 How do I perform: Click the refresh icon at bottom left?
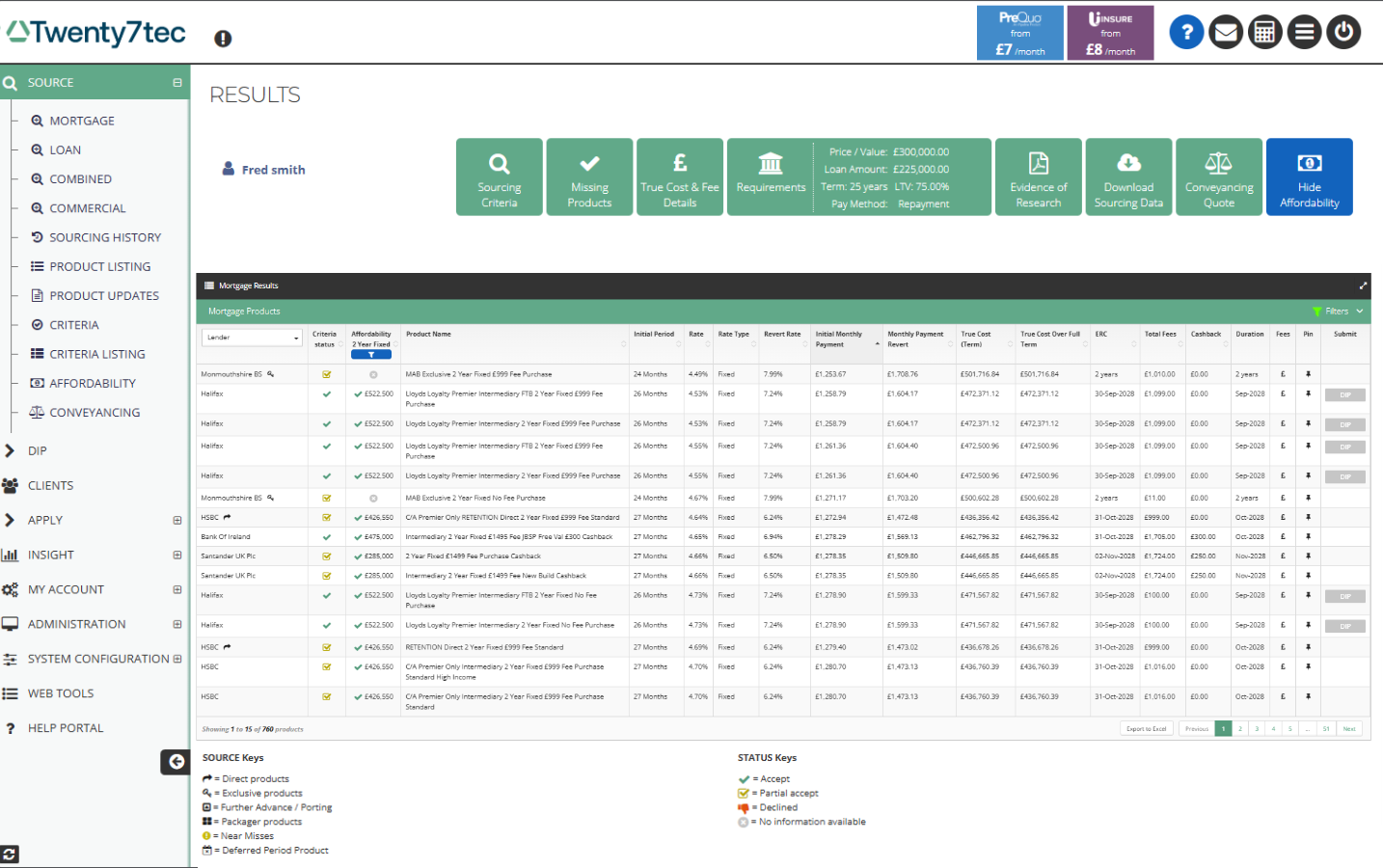9,854
